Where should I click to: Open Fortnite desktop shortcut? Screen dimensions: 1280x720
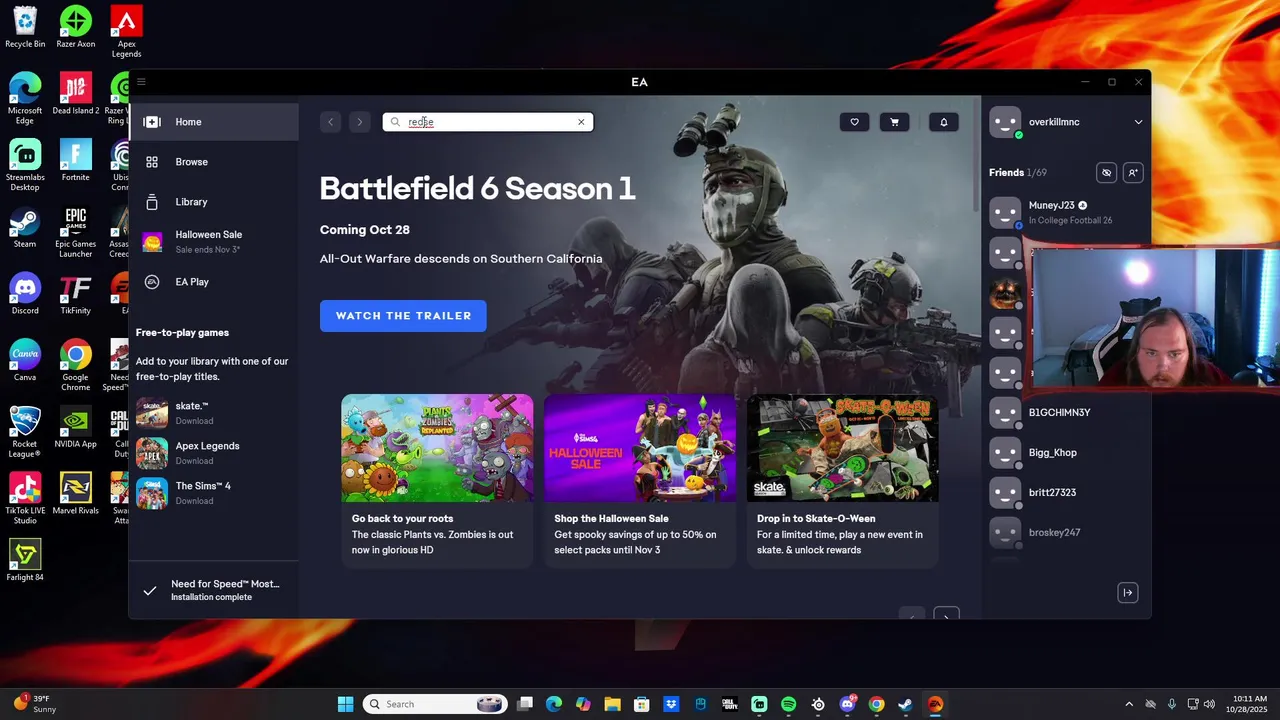click(76, 160)
